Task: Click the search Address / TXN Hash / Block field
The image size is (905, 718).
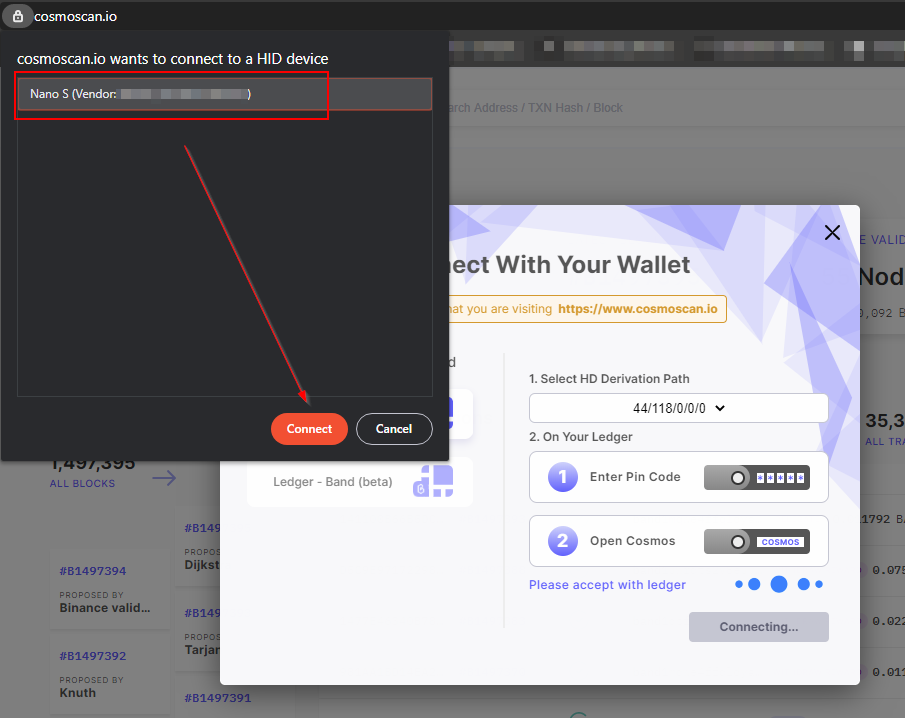Action: coord(534,108)
